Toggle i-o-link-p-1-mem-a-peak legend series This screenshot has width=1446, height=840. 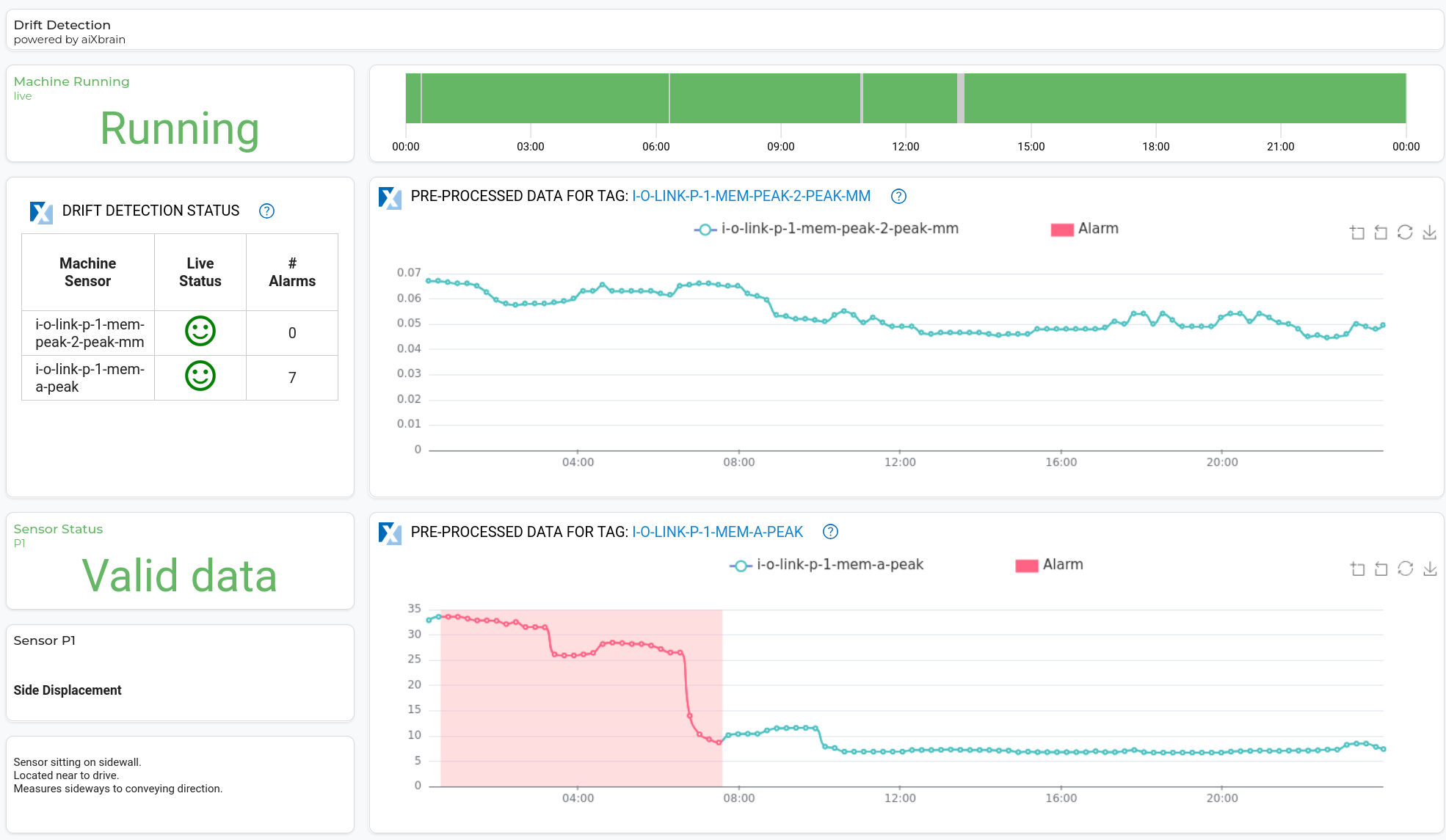(x=826, y=565)
